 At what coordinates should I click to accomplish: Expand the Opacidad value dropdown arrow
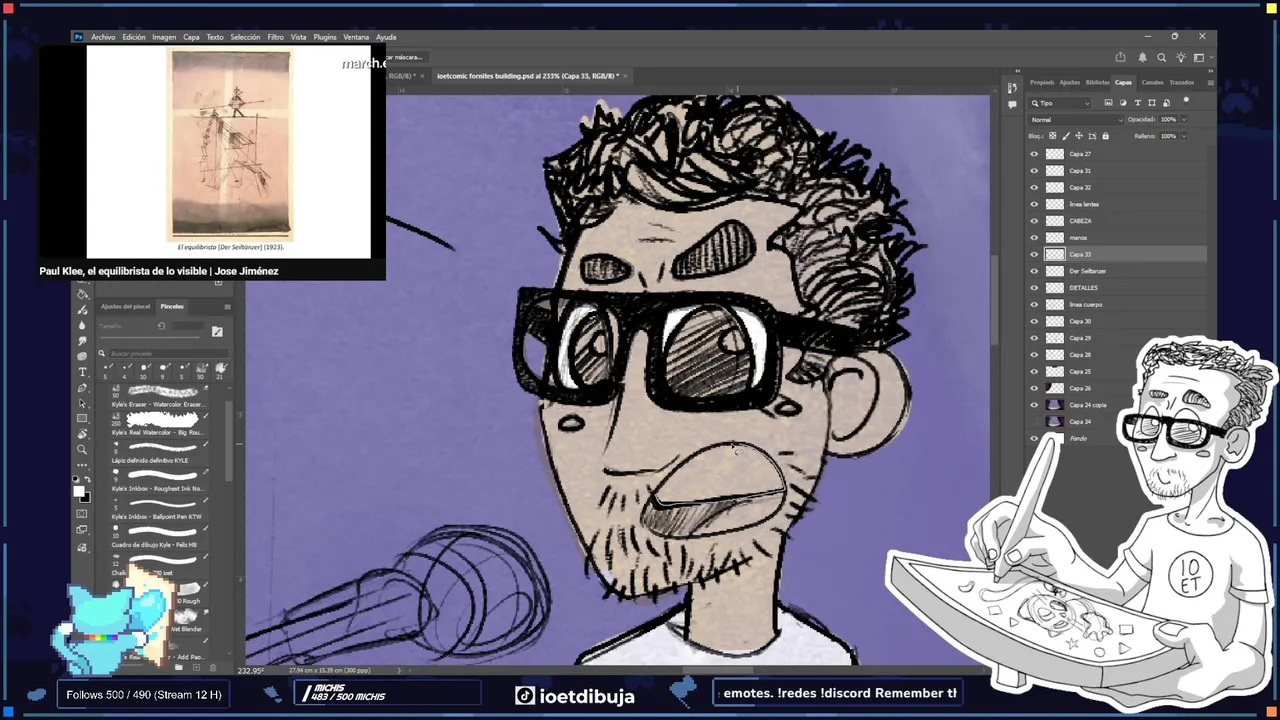(x=1184, y=120)
